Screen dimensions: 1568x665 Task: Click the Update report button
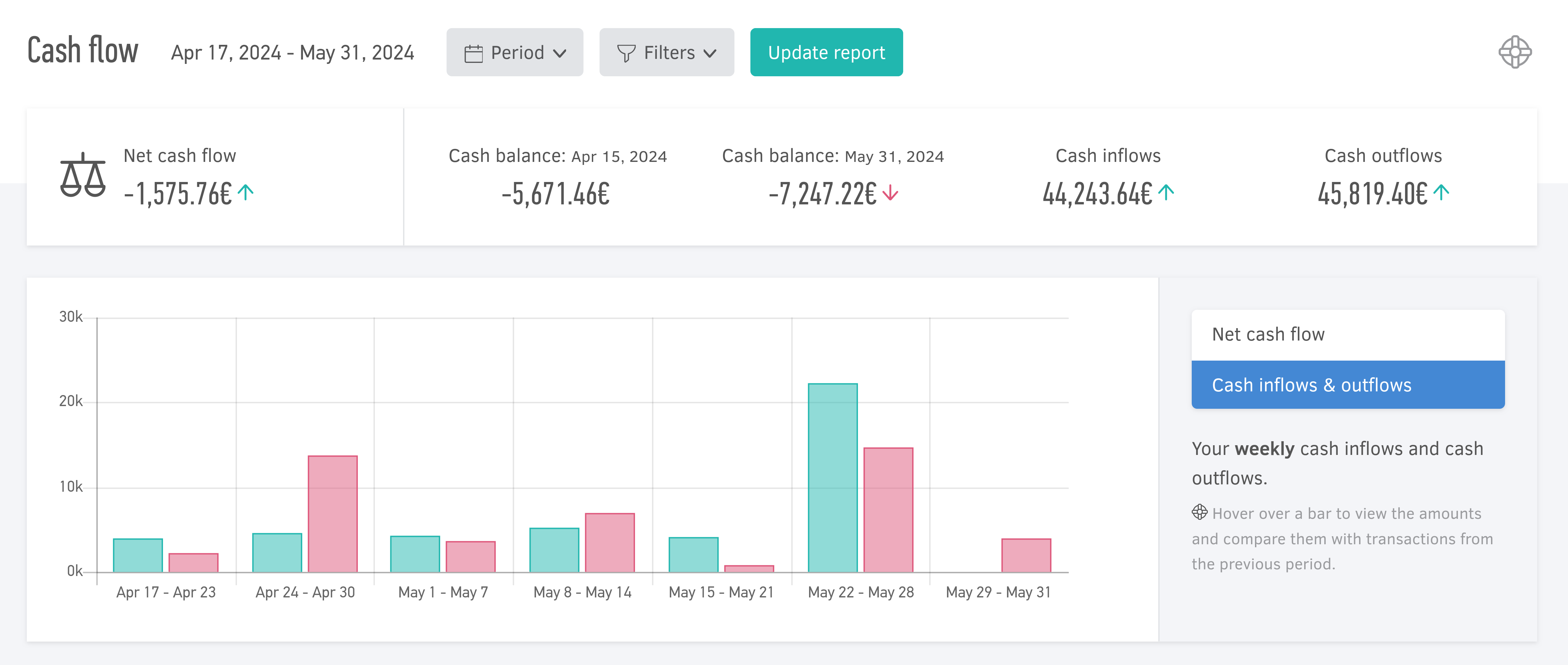[826, 52]
